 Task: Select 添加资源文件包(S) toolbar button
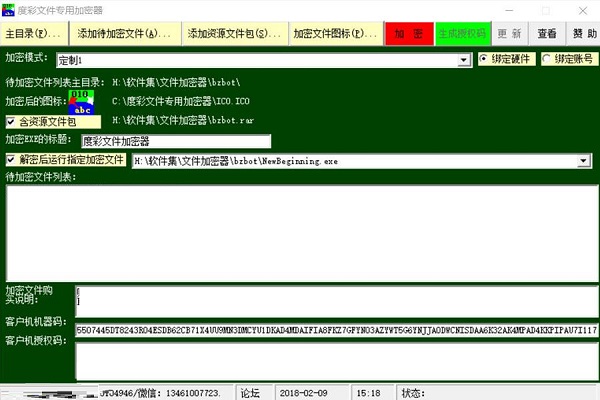click(x=234, y=34)
